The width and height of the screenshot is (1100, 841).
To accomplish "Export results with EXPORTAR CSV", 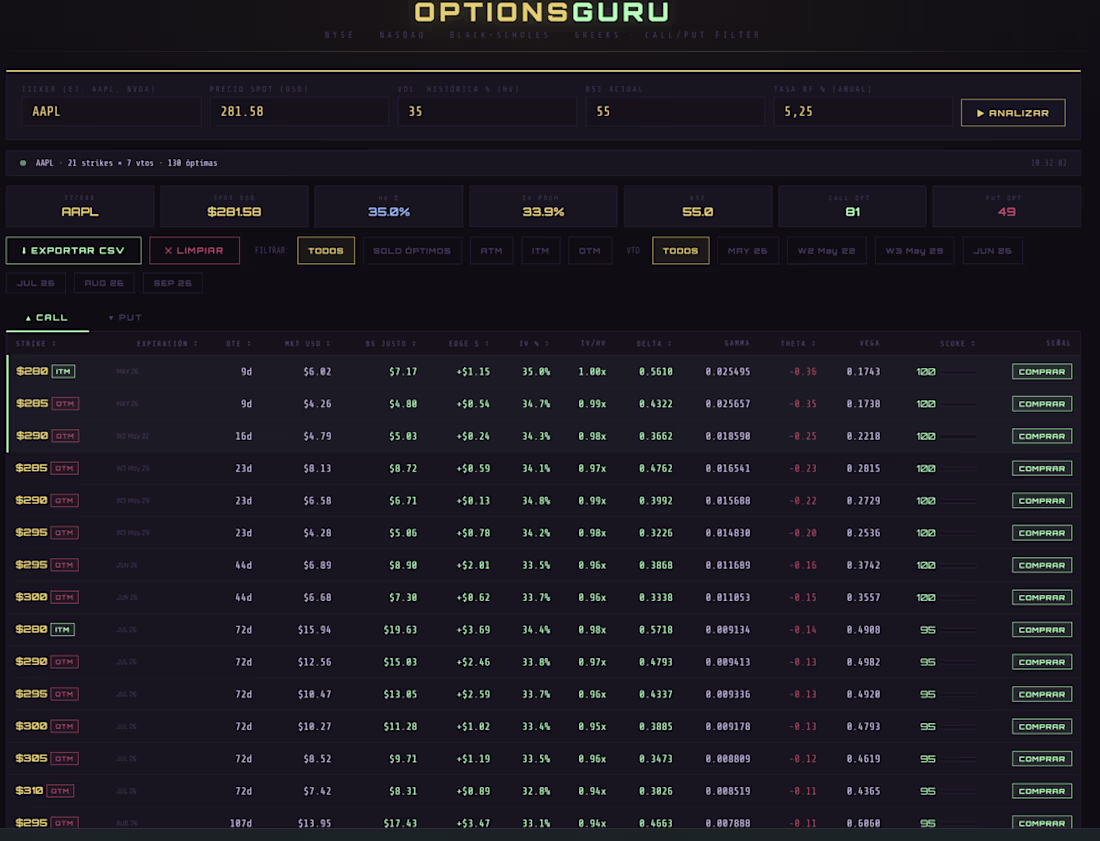I will [x=74, y=250].
